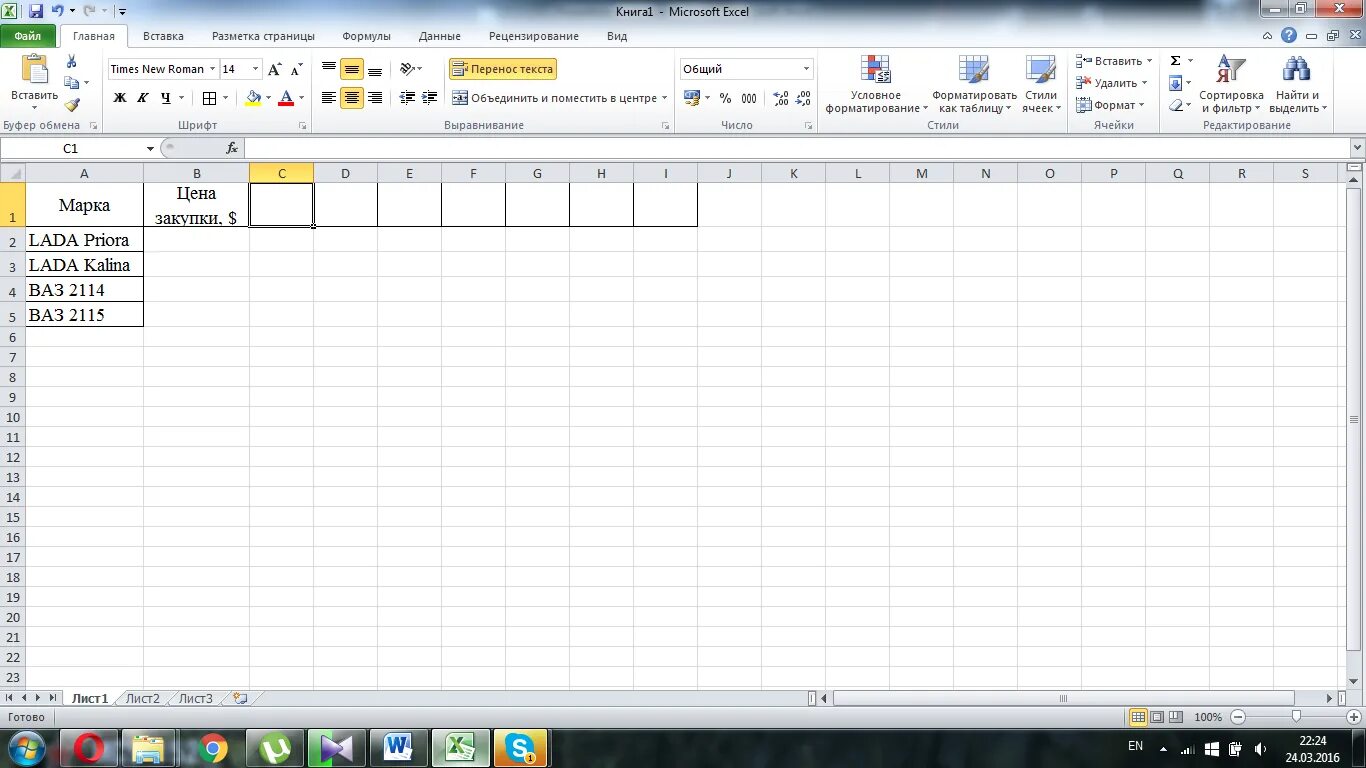Image resolution: width=1366 pixels, height=768 pixels.
Task: Click the insert new sheet tab icon
Action: 240,698
